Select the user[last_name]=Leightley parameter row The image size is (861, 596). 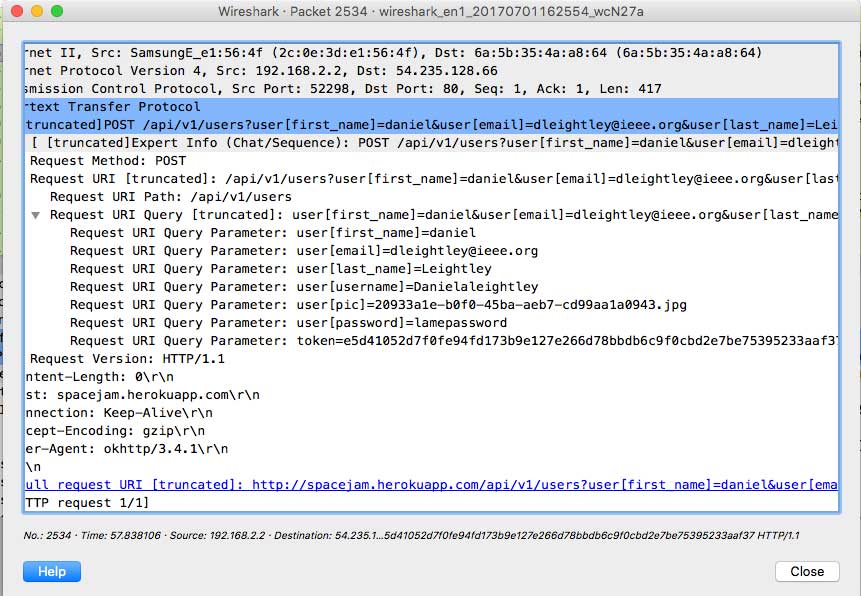click(432, 269)
